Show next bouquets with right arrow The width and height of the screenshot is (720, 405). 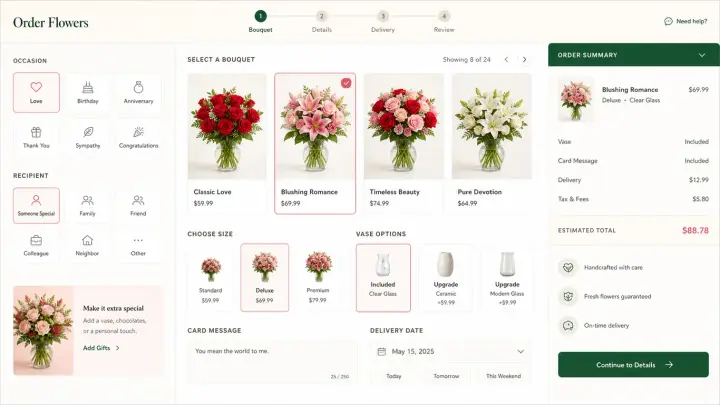(524, 60)
